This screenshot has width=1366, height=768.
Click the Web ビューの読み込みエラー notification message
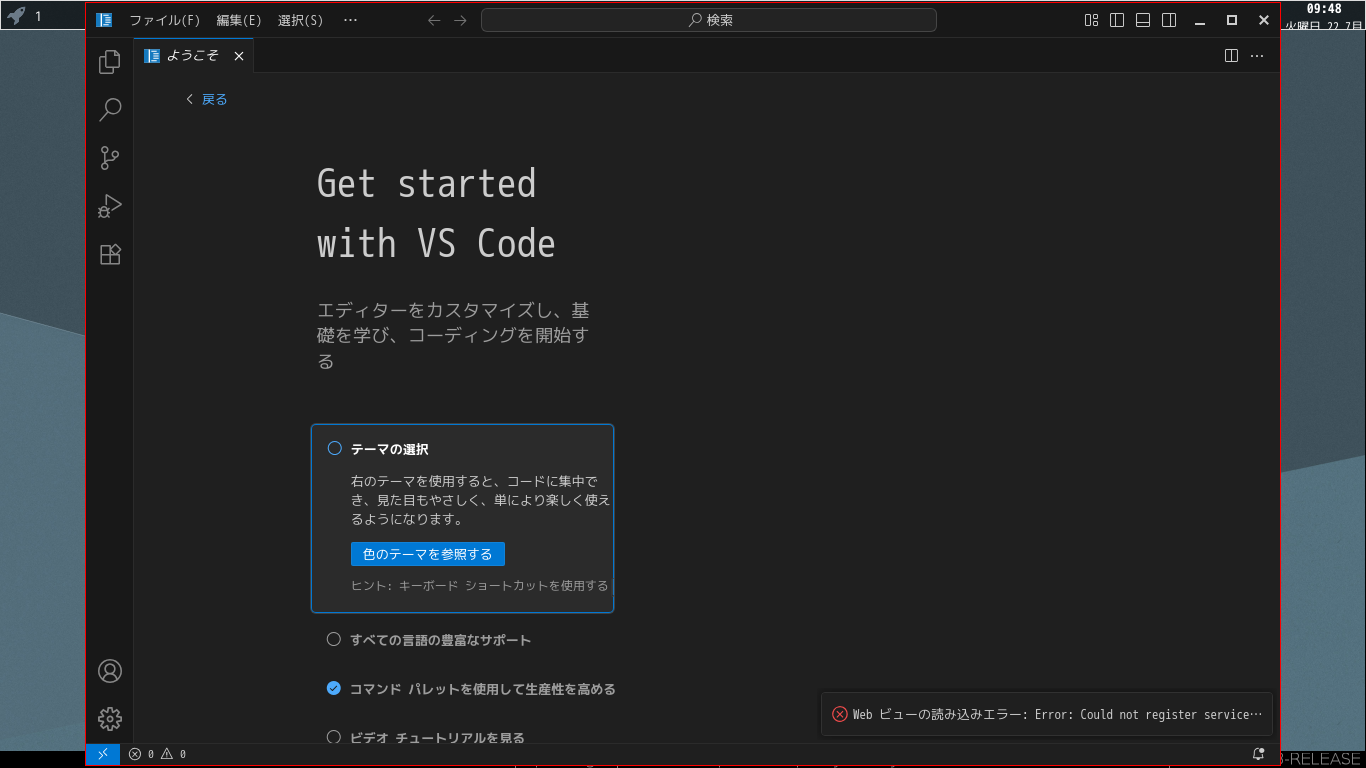click(1057, 715)
